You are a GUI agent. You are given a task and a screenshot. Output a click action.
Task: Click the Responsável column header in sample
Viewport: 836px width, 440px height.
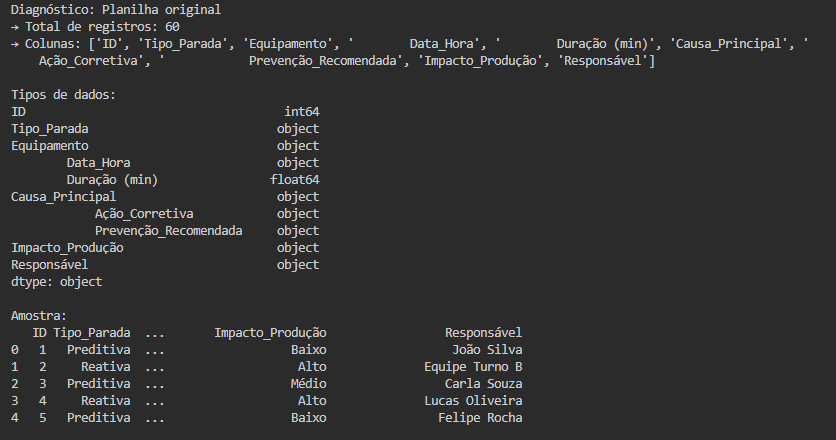pos(484,333)
